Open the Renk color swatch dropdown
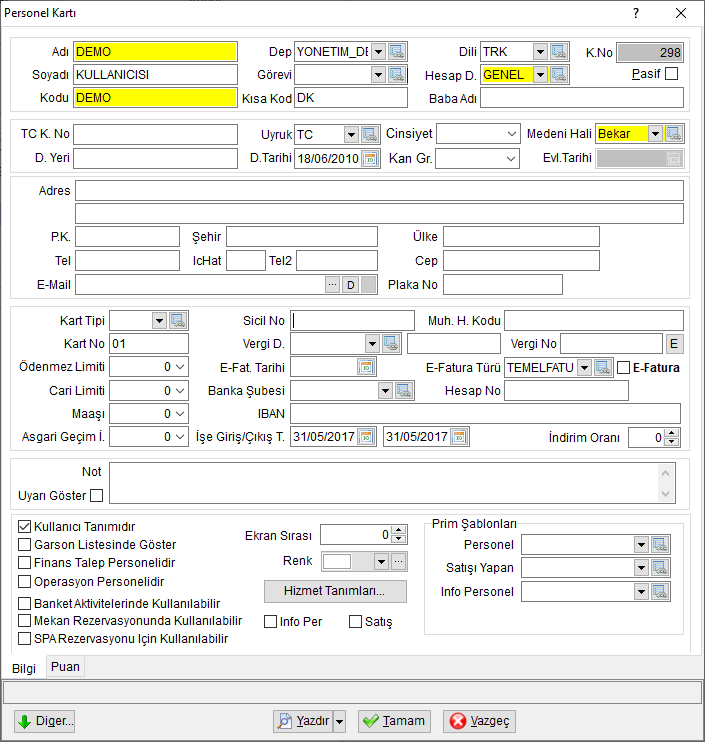705x742 pixels. point(381,562)
